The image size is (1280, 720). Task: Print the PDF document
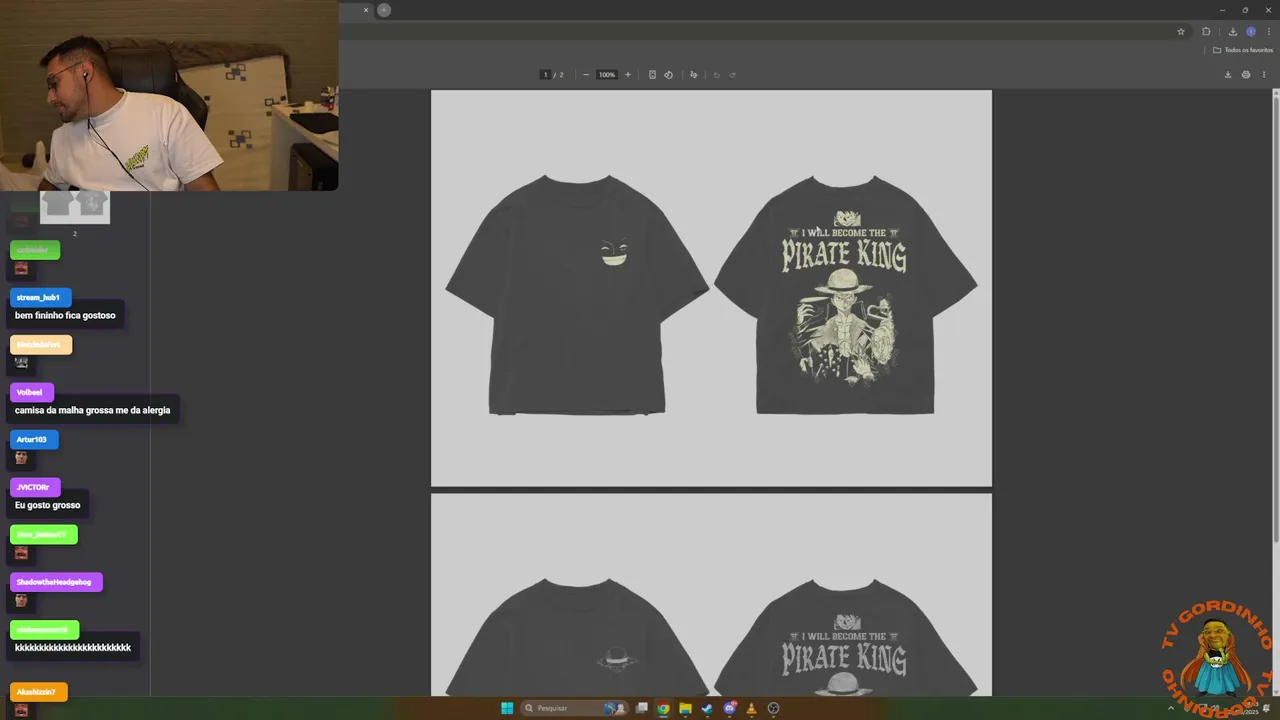pyautogui.click(x=1246, y=75)
